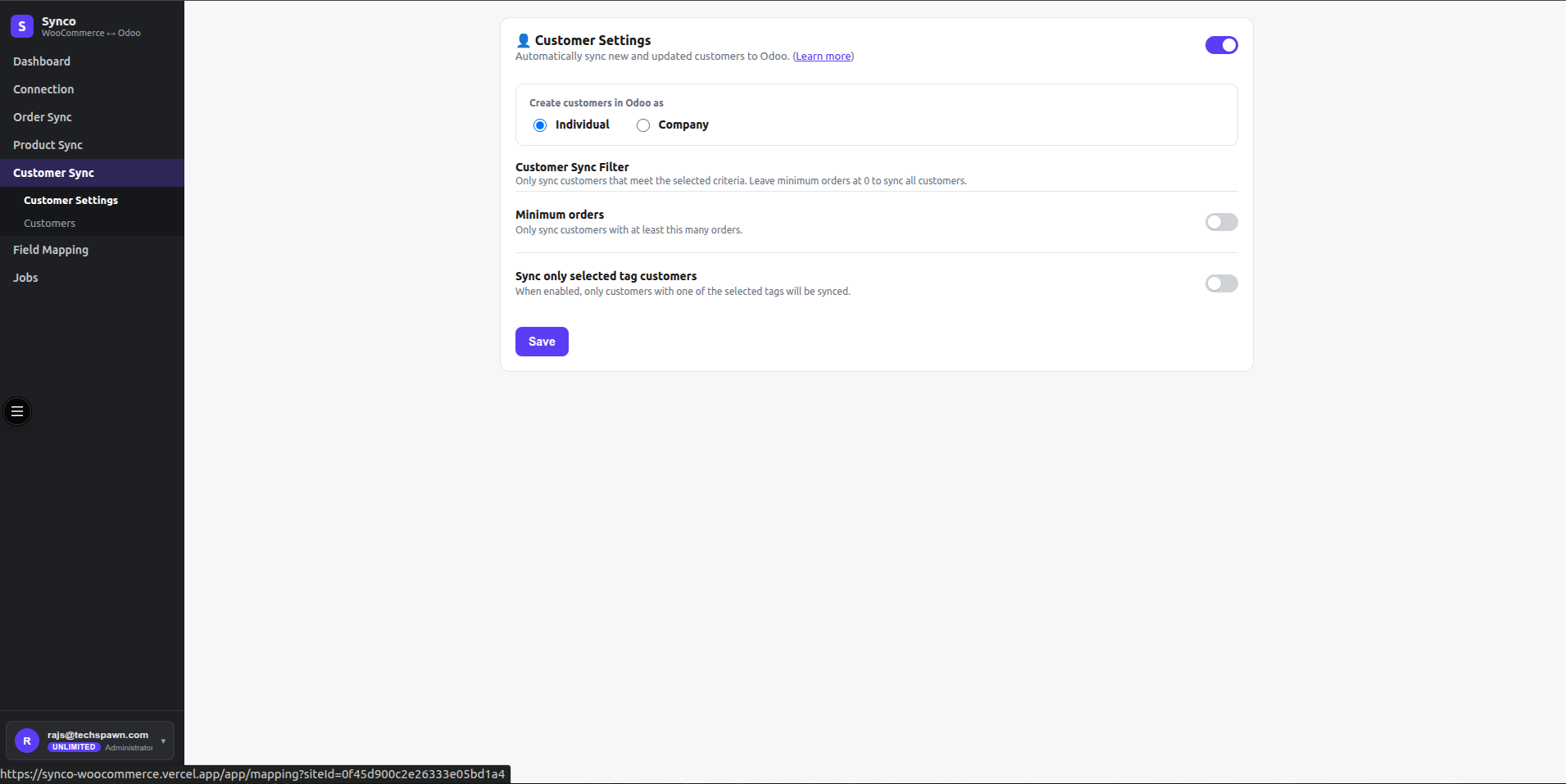Click the Administrator role text
Screen dimensions: 1566x784
(x=129, y=747)
